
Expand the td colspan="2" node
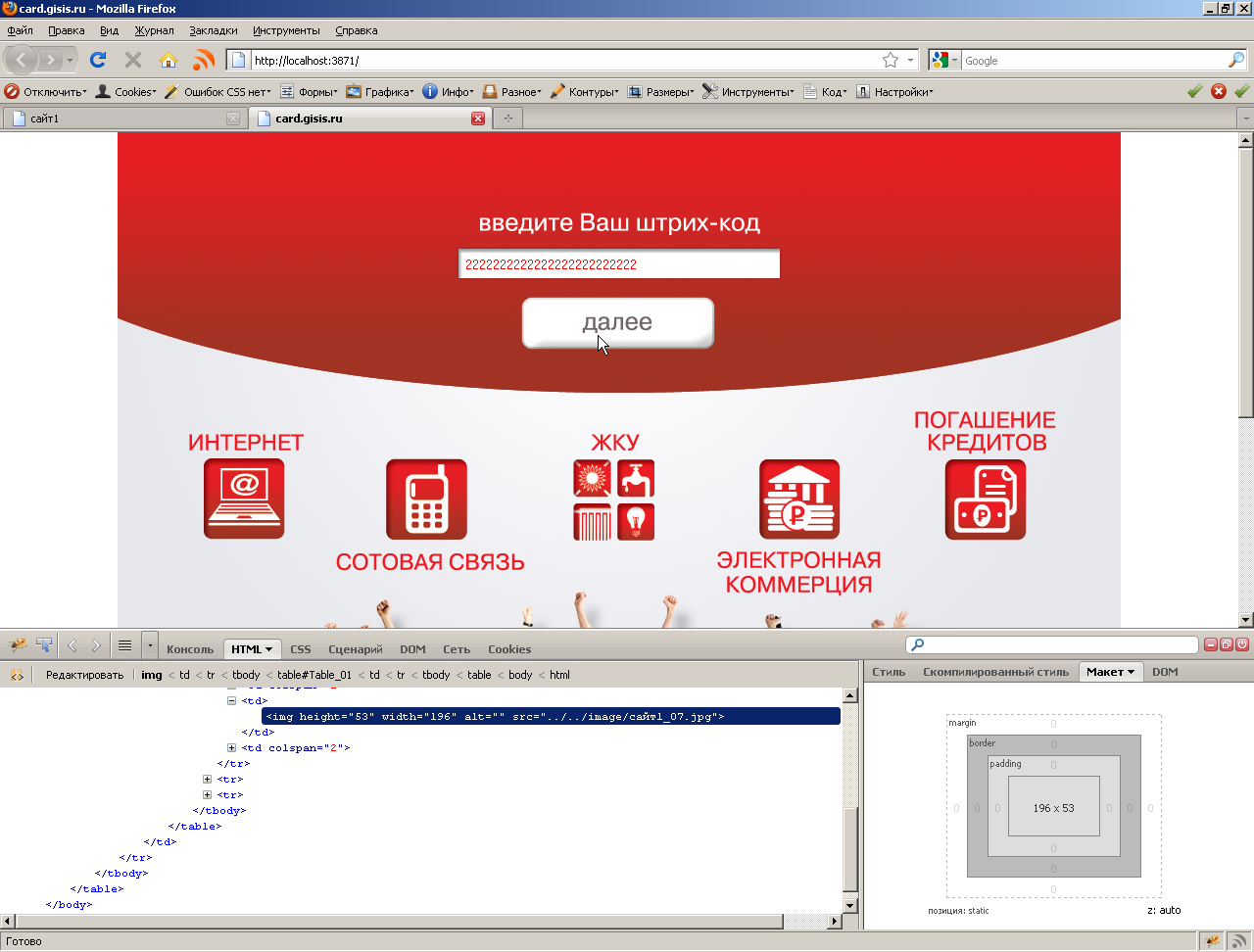pos(232,747)
